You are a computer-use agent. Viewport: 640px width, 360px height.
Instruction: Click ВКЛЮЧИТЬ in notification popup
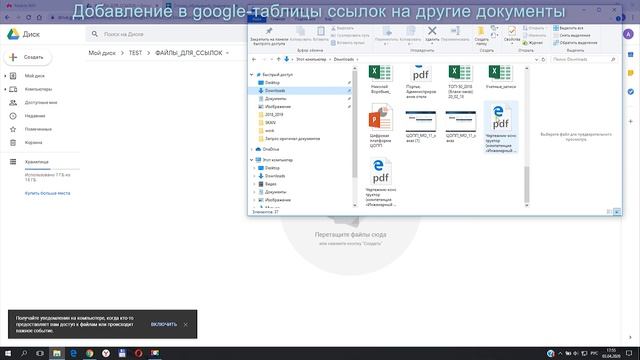[164, 324]
